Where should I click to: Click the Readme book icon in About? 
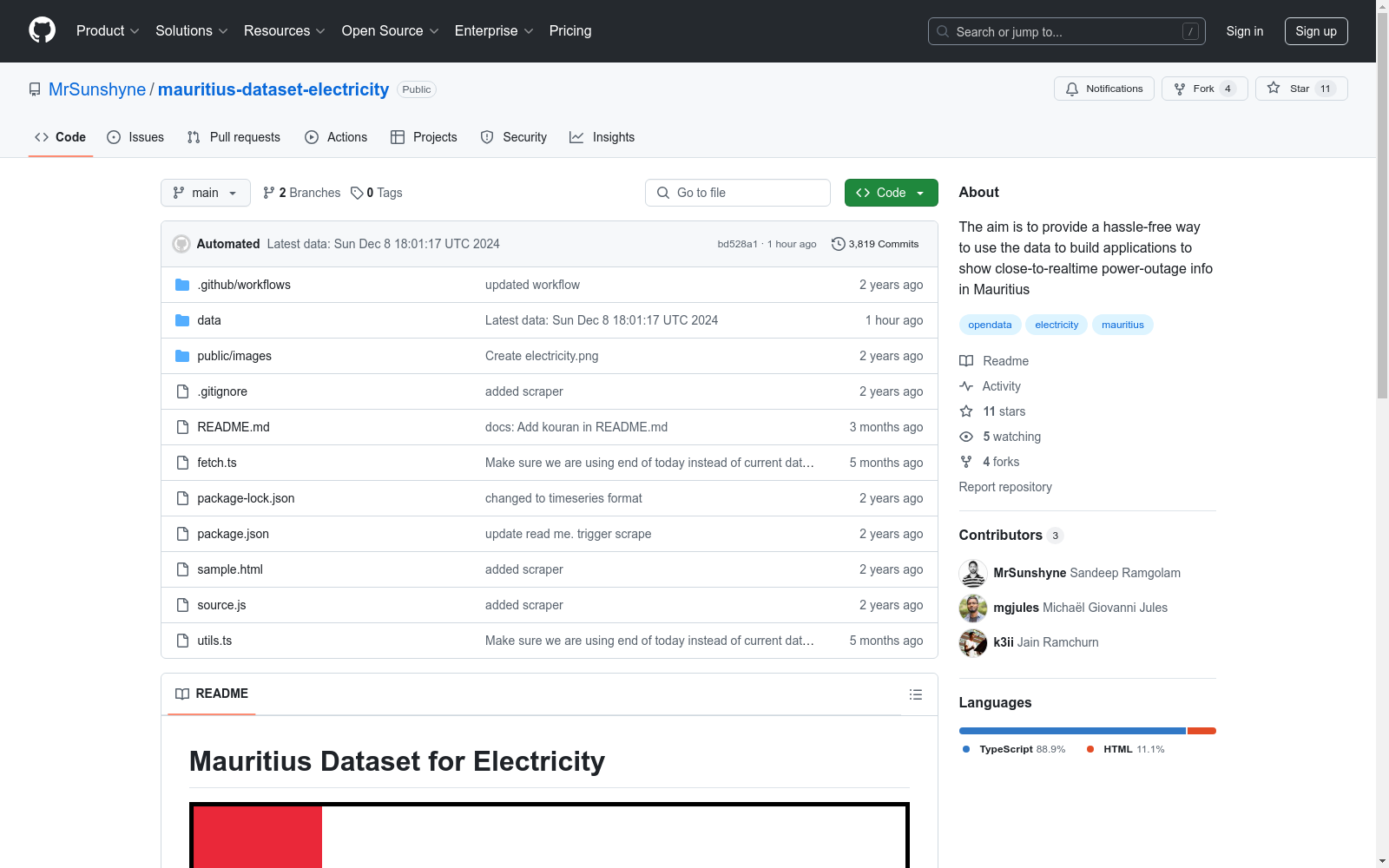[x=966, y=361]
